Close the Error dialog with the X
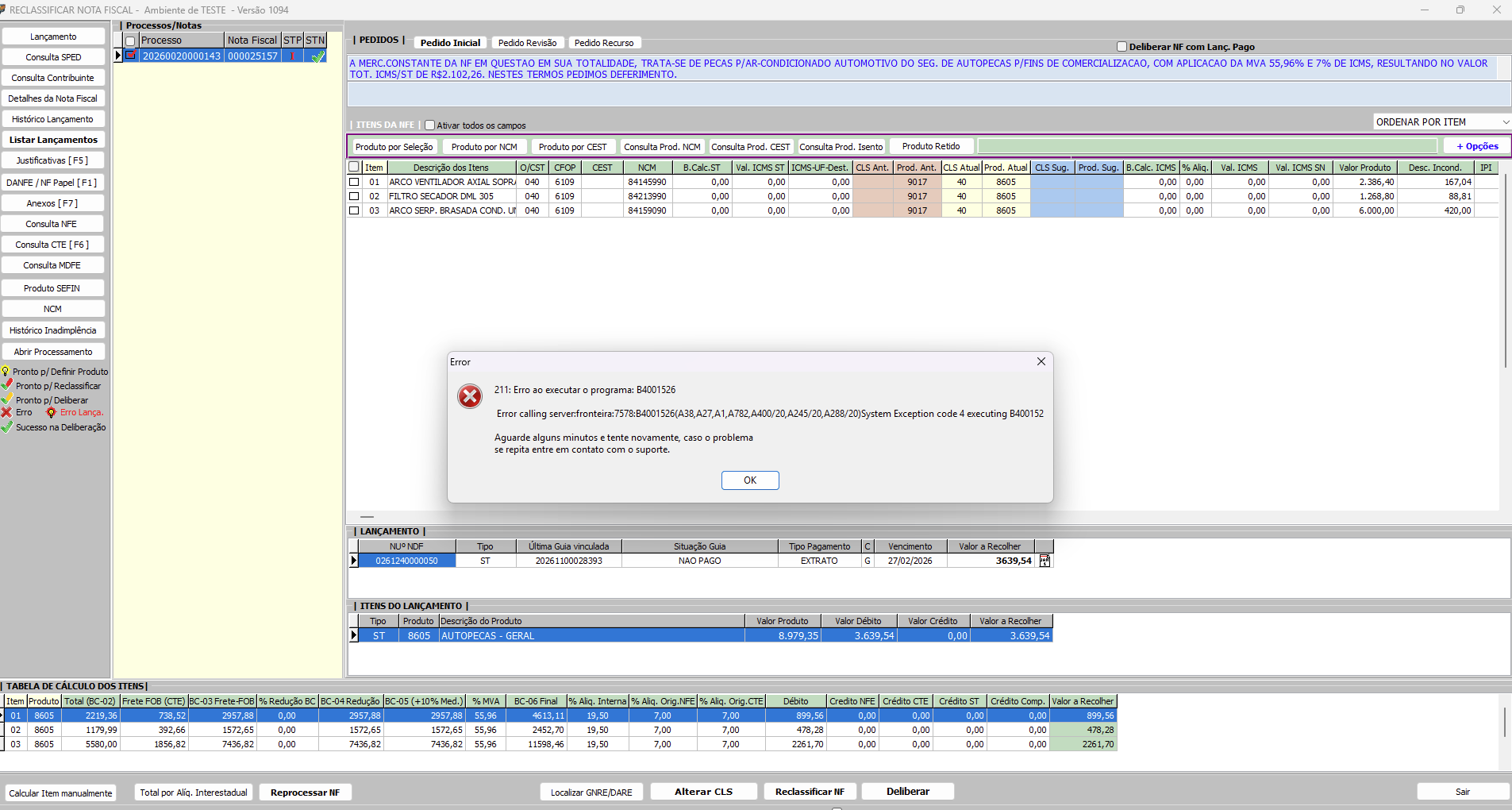 pyautogui.click(x=1041, y=361)
